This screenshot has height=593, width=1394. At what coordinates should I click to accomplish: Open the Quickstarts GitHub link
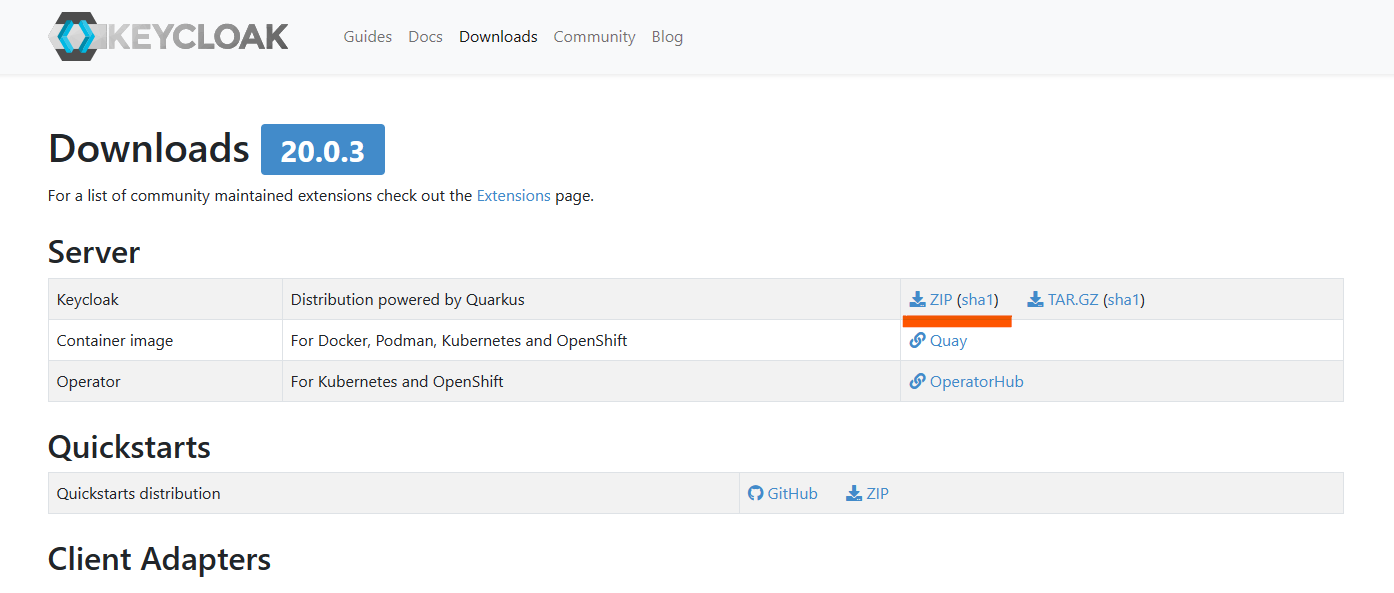pos(792,494)
